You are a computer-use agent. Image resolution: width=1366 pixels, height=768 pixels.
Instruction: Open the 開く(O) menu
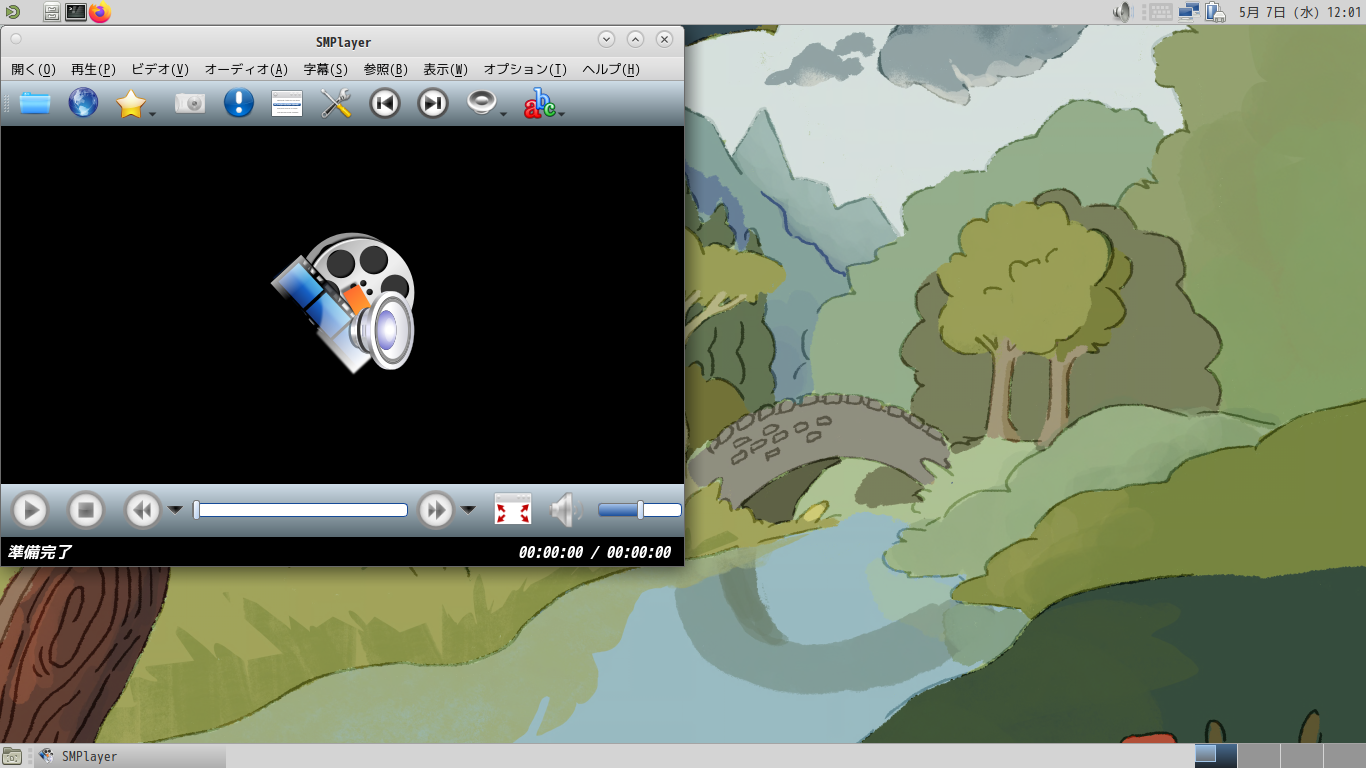click(x=33, y=69)
